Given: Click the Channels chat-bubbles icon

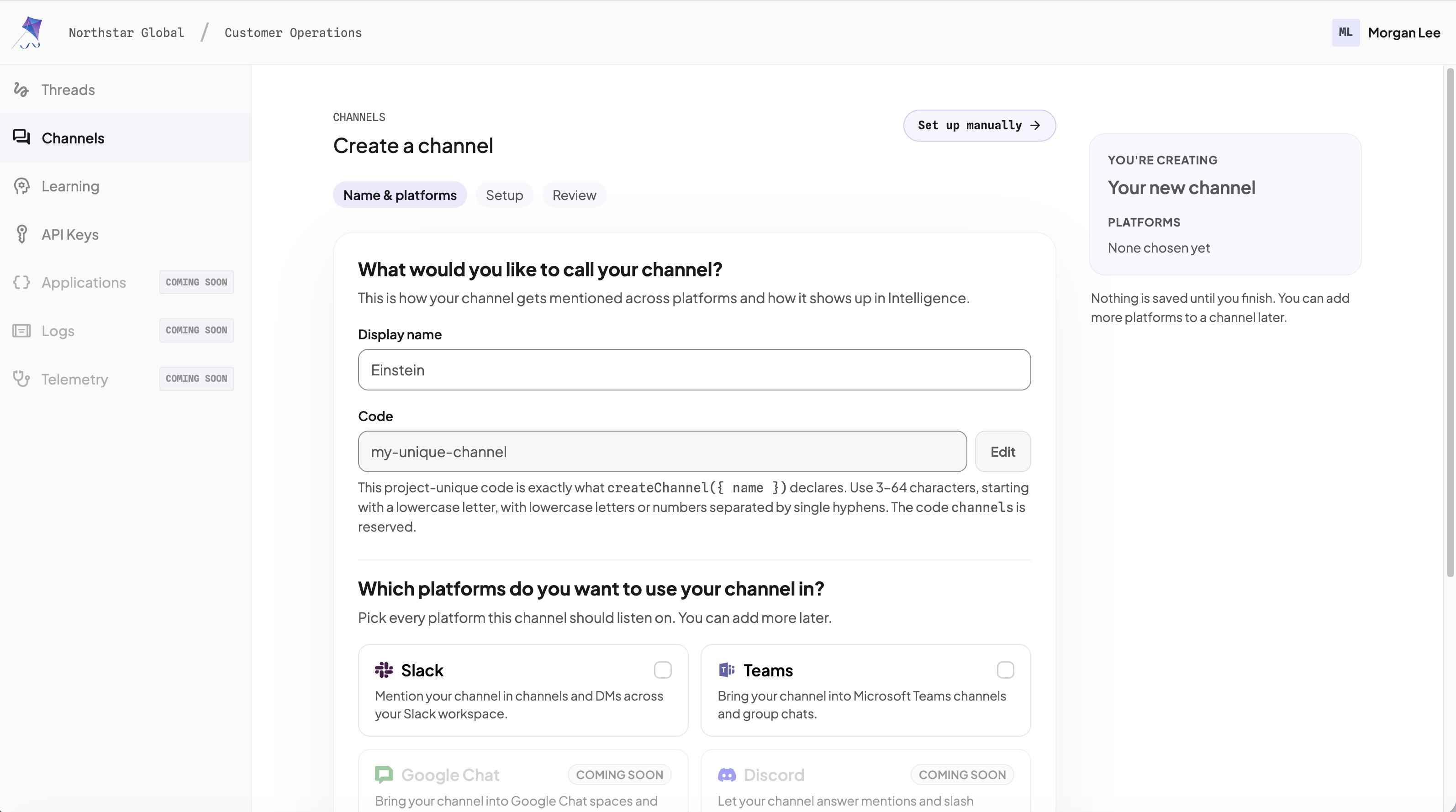Looking at the screenshot, I should click(x=21, y=137).
